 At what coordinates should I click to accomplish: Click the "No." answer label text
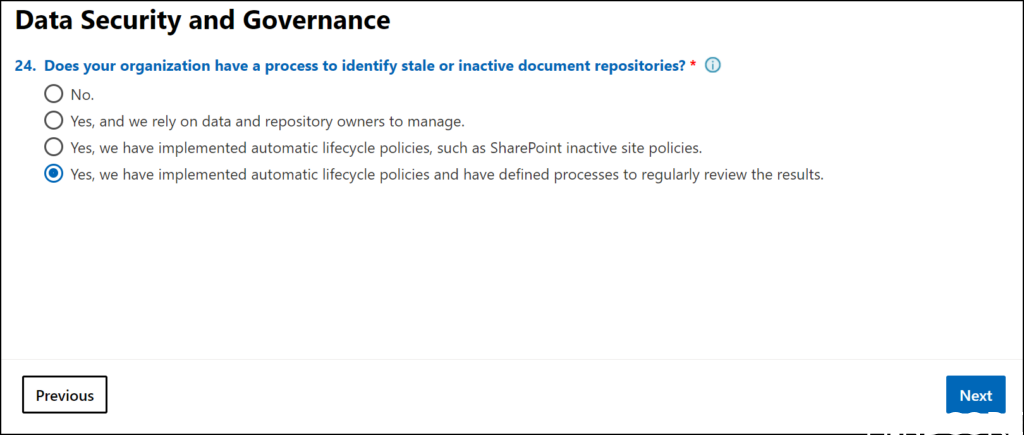point(81,94)
